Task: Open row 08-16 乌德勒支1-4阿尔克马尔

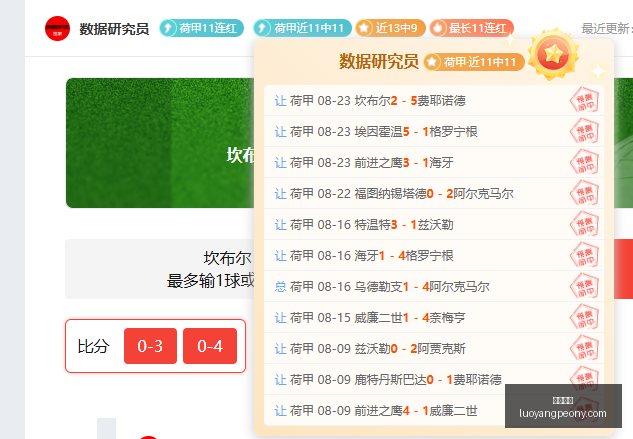Action: [x=434, y=287]
